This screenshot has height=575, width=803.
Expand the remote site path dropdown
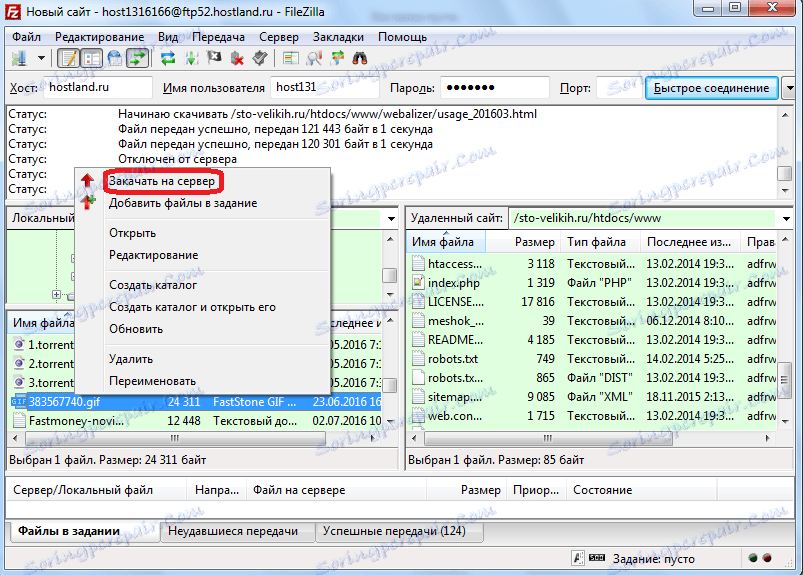point(786,219)
